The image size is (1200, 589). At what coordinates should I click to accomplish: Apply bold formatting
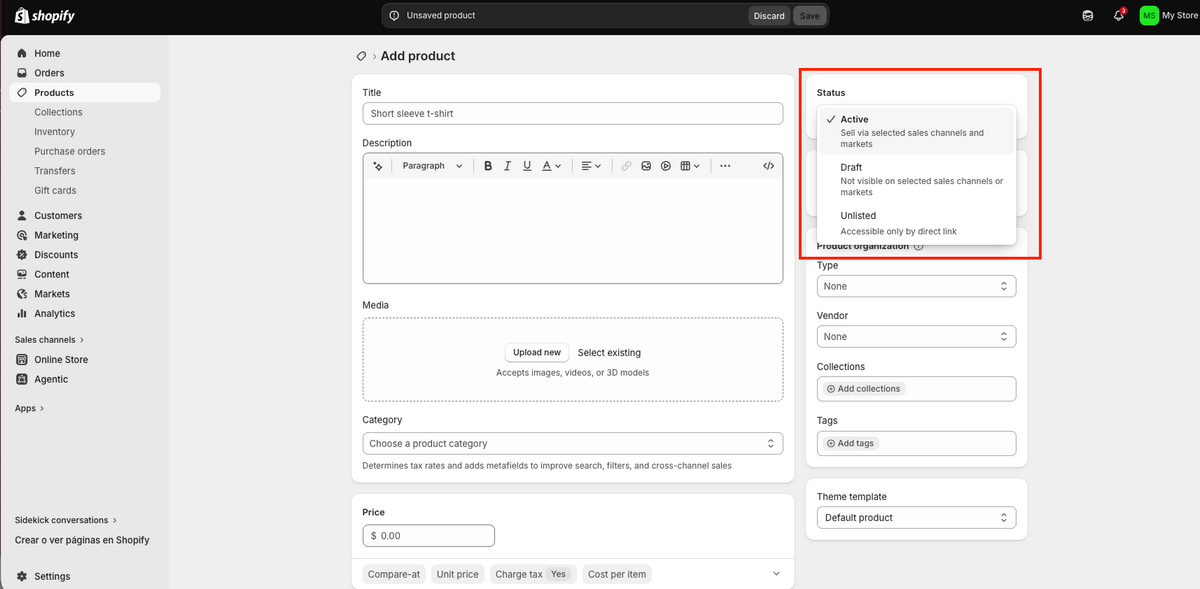click(488, 166)
